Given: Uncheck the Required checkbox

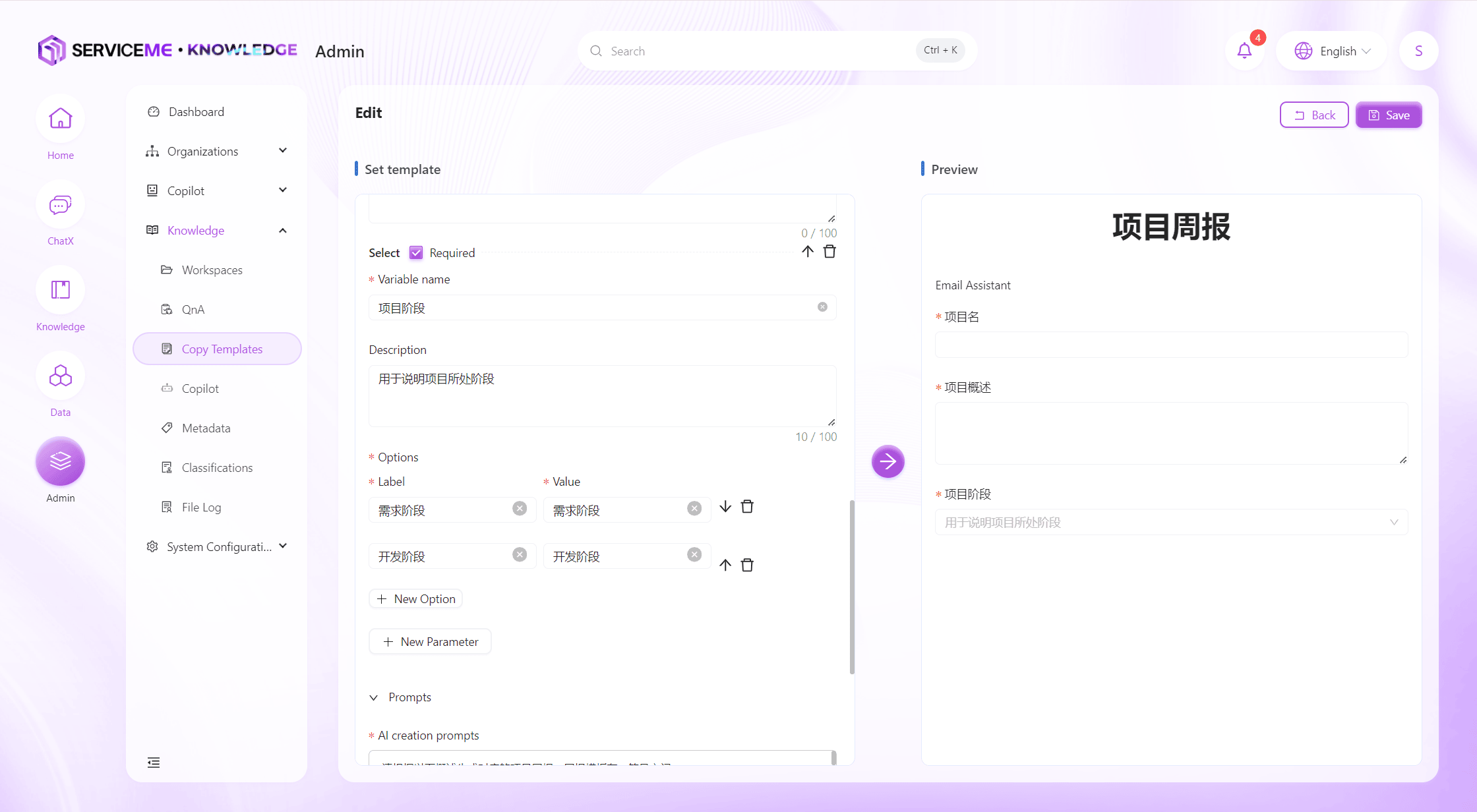Looking at the screenshot, I should point(416,252).
